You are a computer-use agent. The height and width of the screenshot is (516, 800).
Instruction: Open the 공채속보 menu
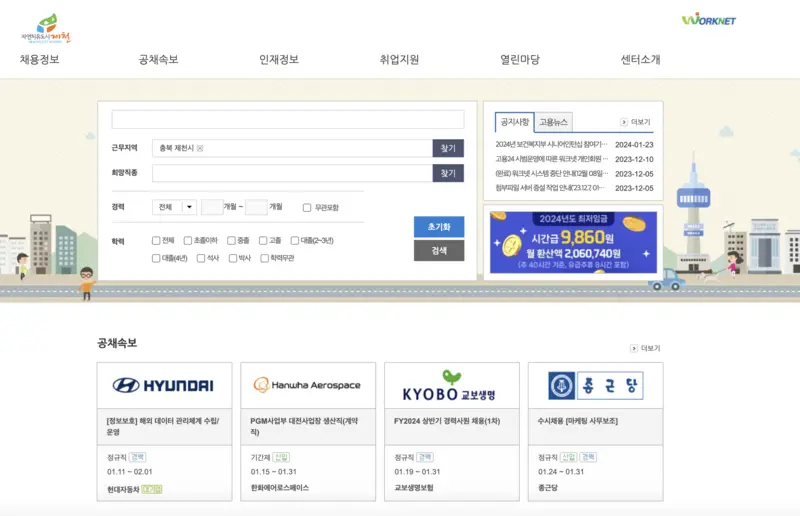[x=159, y=60]
